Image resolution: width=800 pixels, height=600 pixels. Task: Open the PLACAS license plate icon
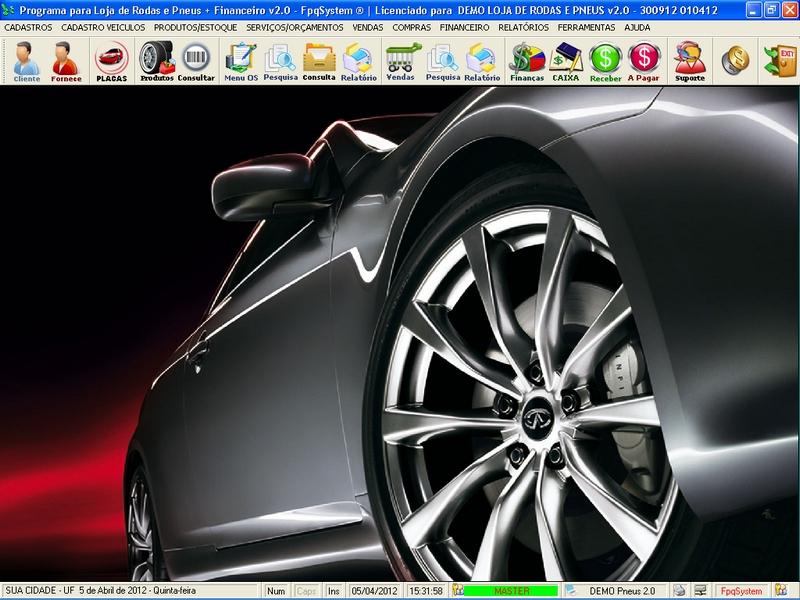pyautogui.click(x=111, y=61)
